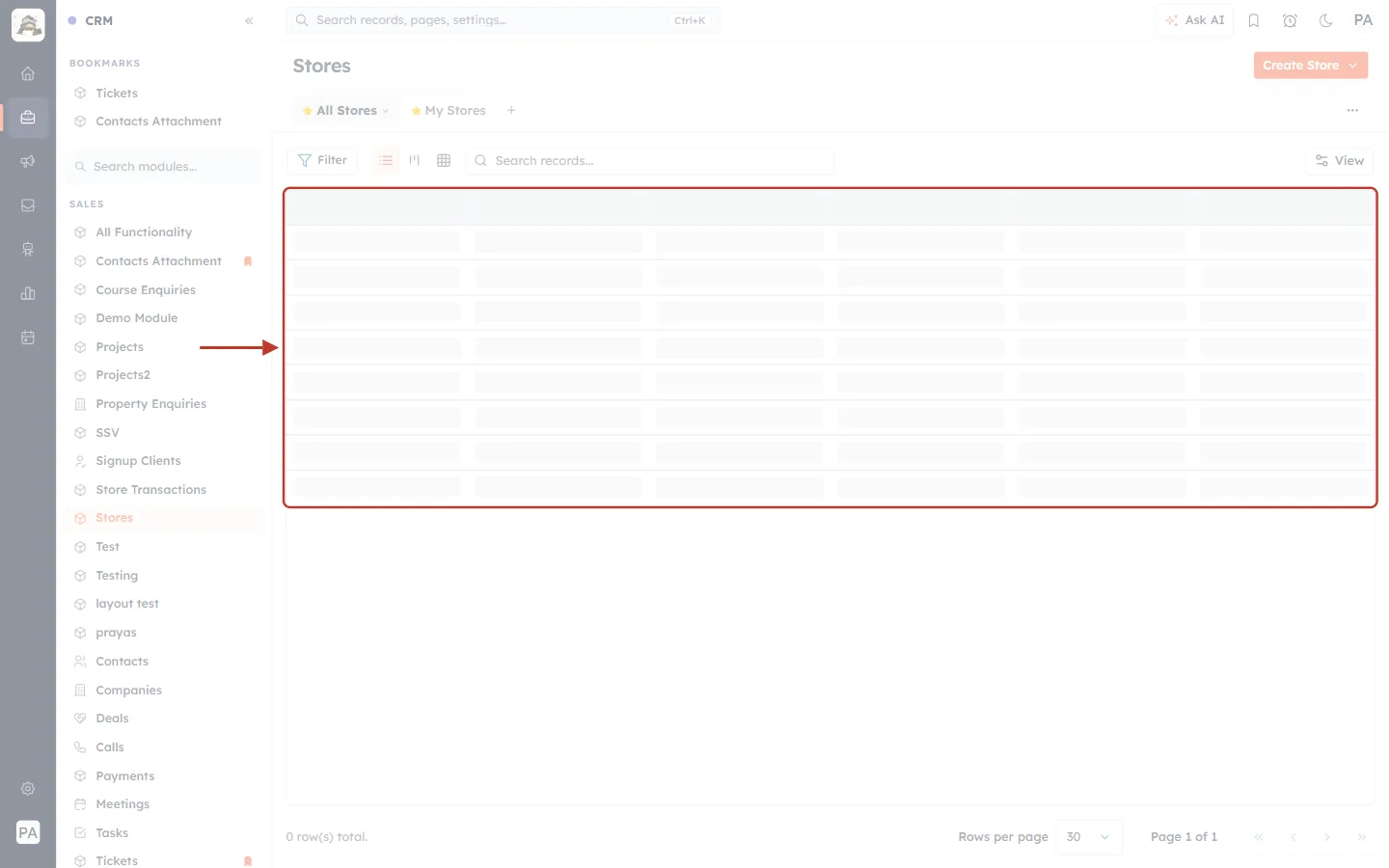
Task: Click the Ask AI button
Action: (1194, 20)
